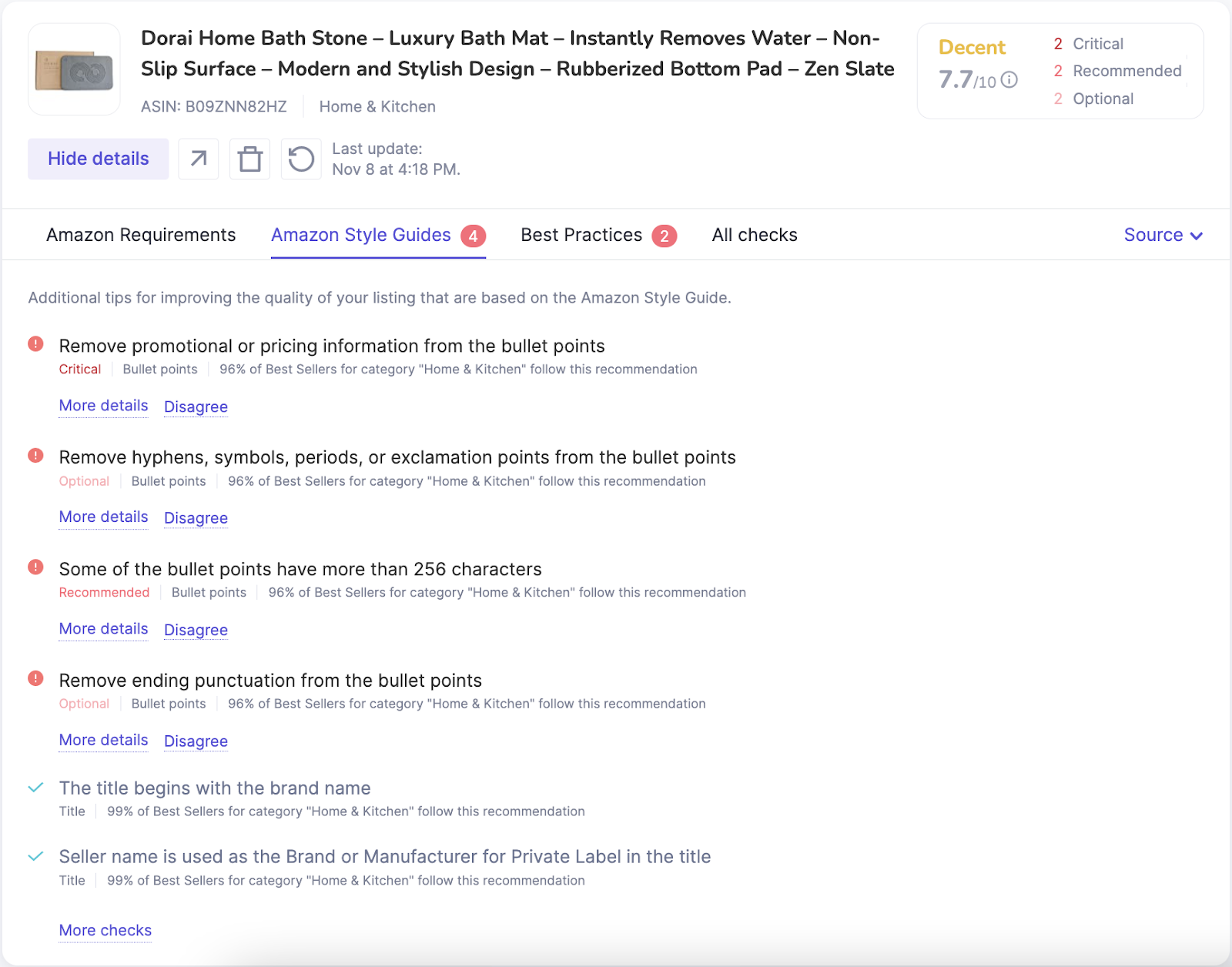Open More details for promotional pricing issue
Viewport: 1232px width, 967px height.
tap(103, 406)
